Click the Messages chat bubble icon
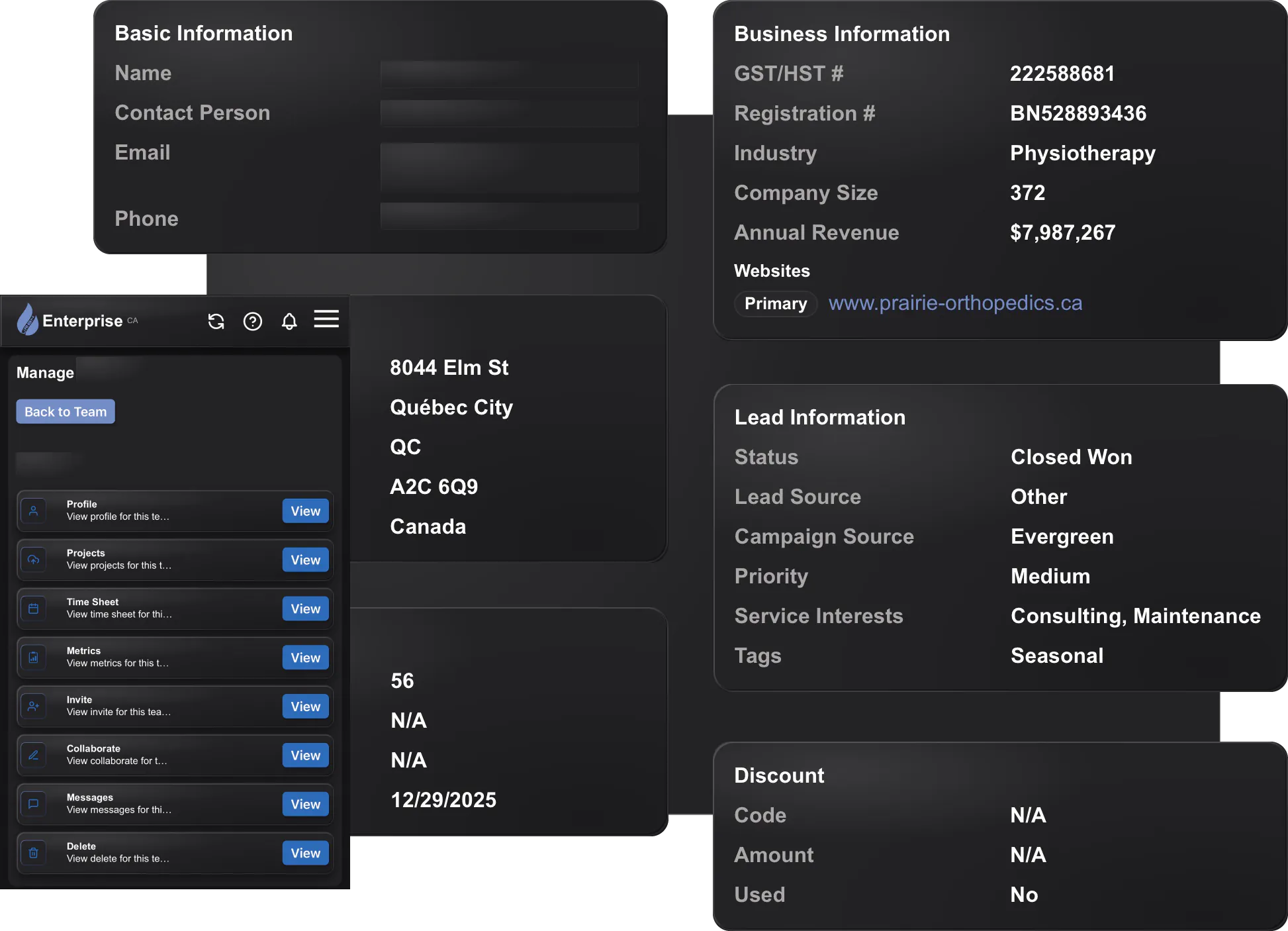This screenshot has height=931, width=1288. tap(34, 804)
